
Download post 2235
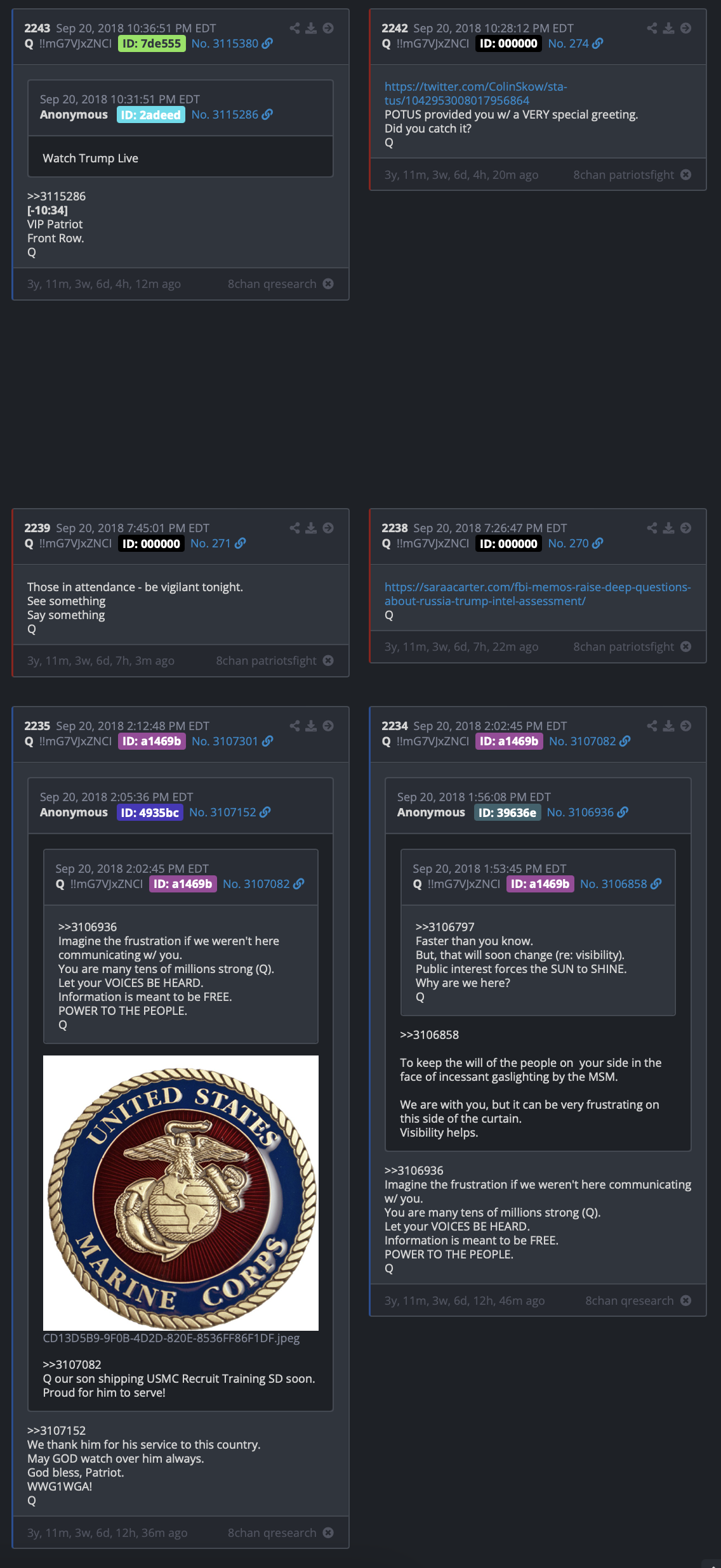pos(311,726)
